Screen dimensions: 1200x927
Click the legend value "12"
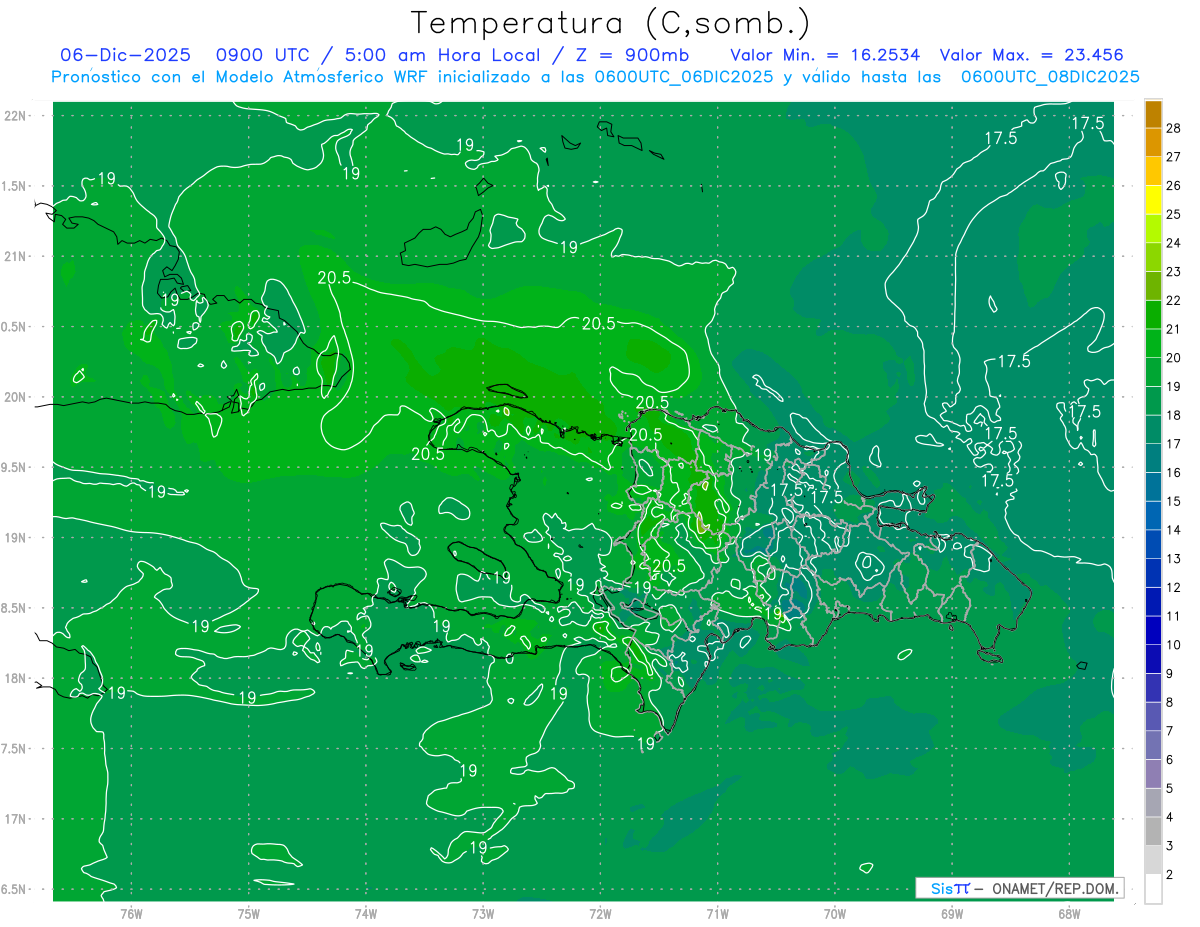point(1174,587)
